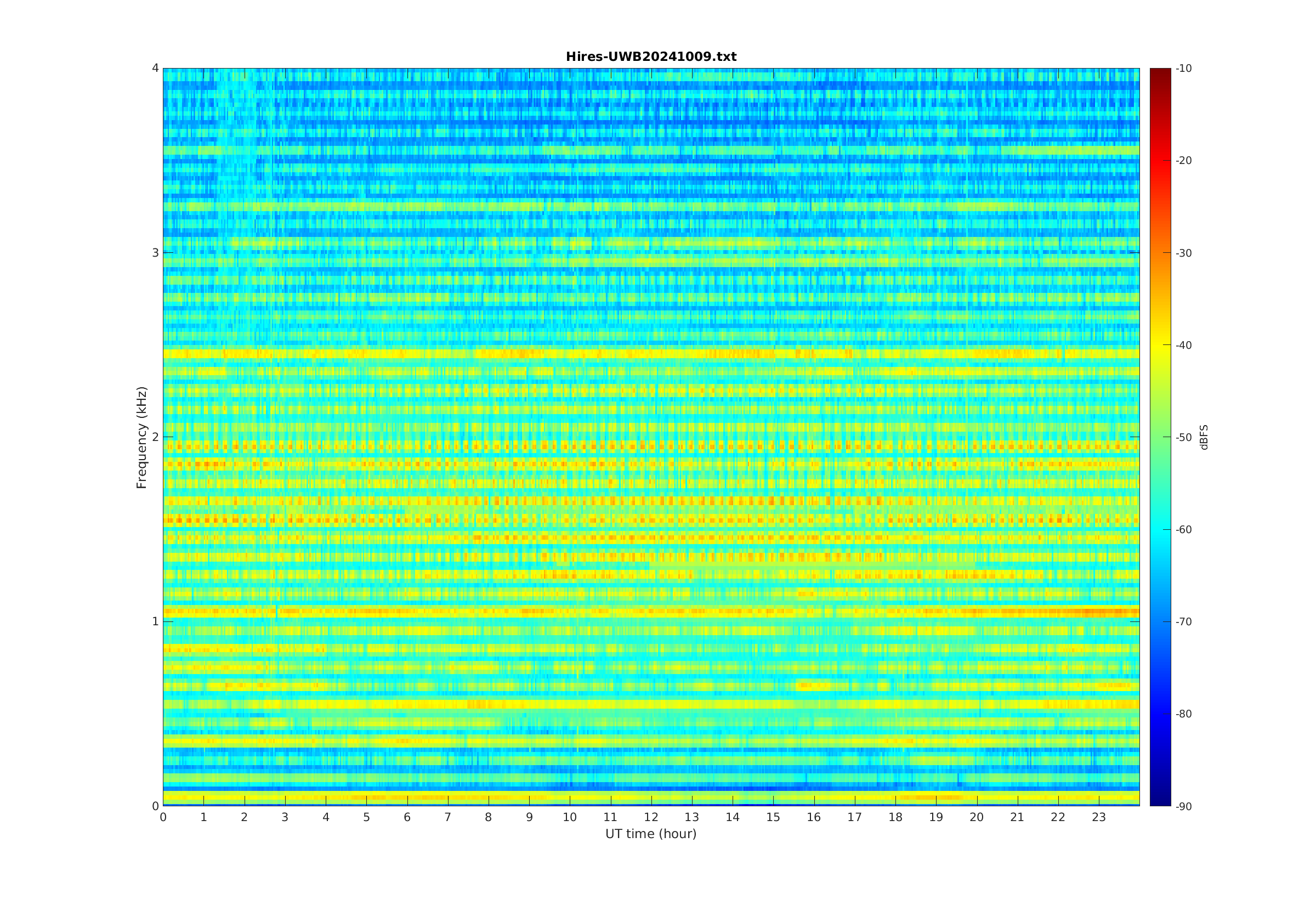The image size is (1316, 905).
Task: Click y-axis tick label 3
Action: pos(155,253)
